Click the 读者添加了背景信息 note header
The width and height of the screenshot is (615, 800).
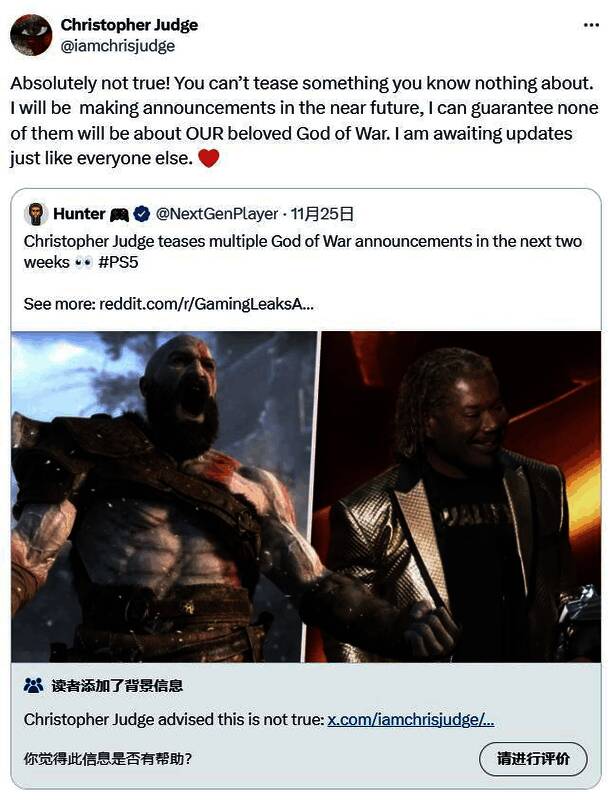coord(117,685)
